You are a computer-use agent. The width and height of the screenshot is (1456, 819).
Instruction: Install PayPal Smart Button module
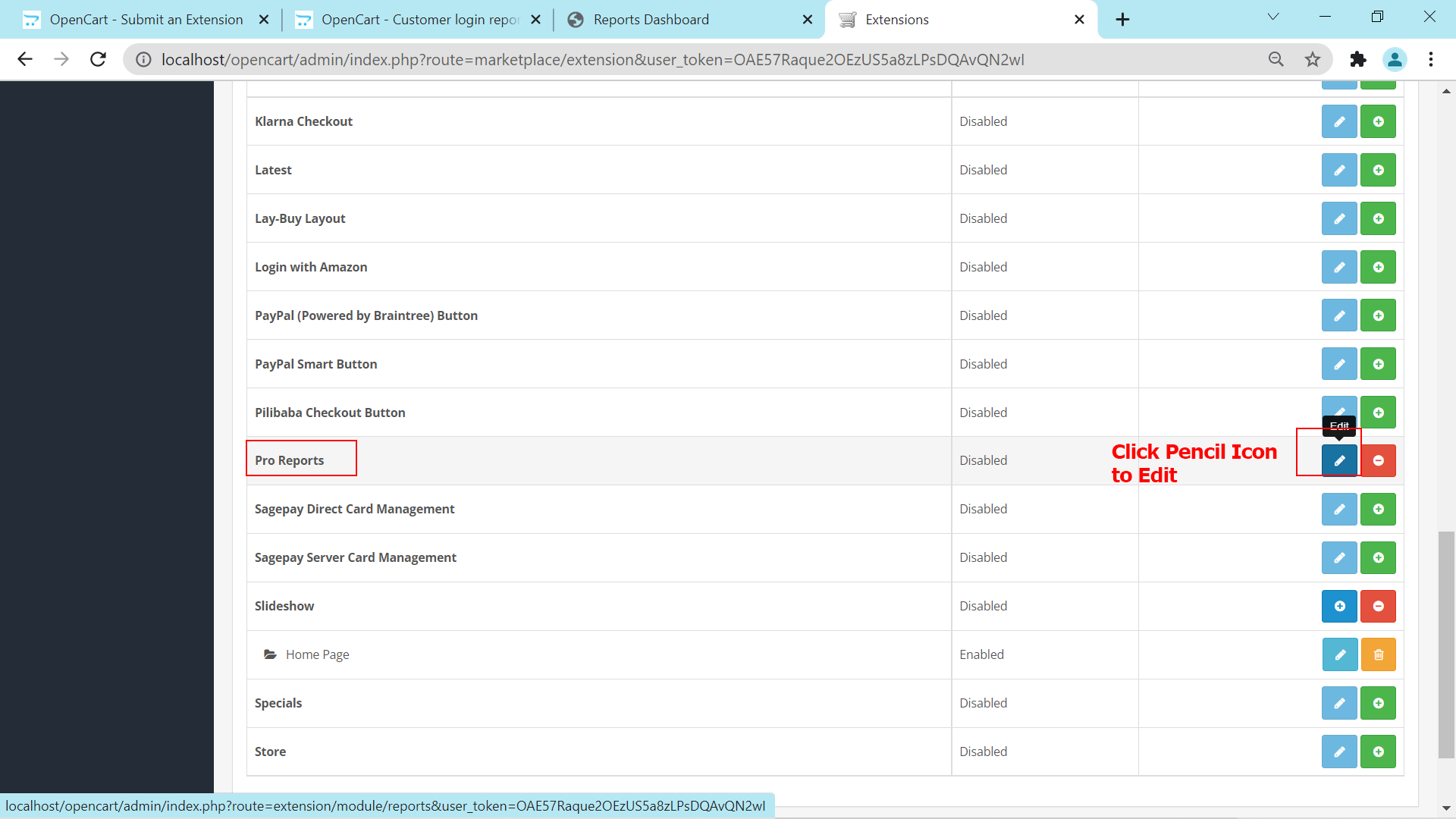[1378, 364]
